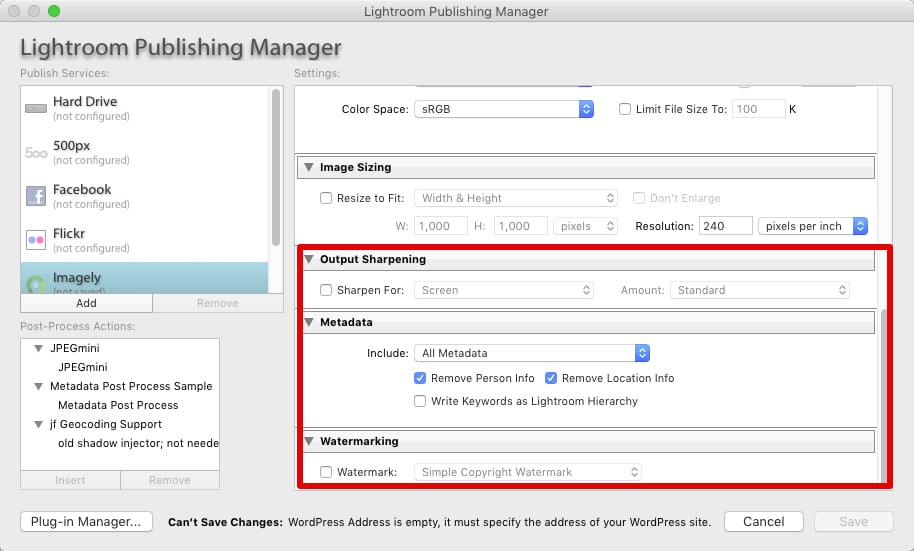
Task: Open the Sharpen For Screen dropdown
Action: coord(504,290)
